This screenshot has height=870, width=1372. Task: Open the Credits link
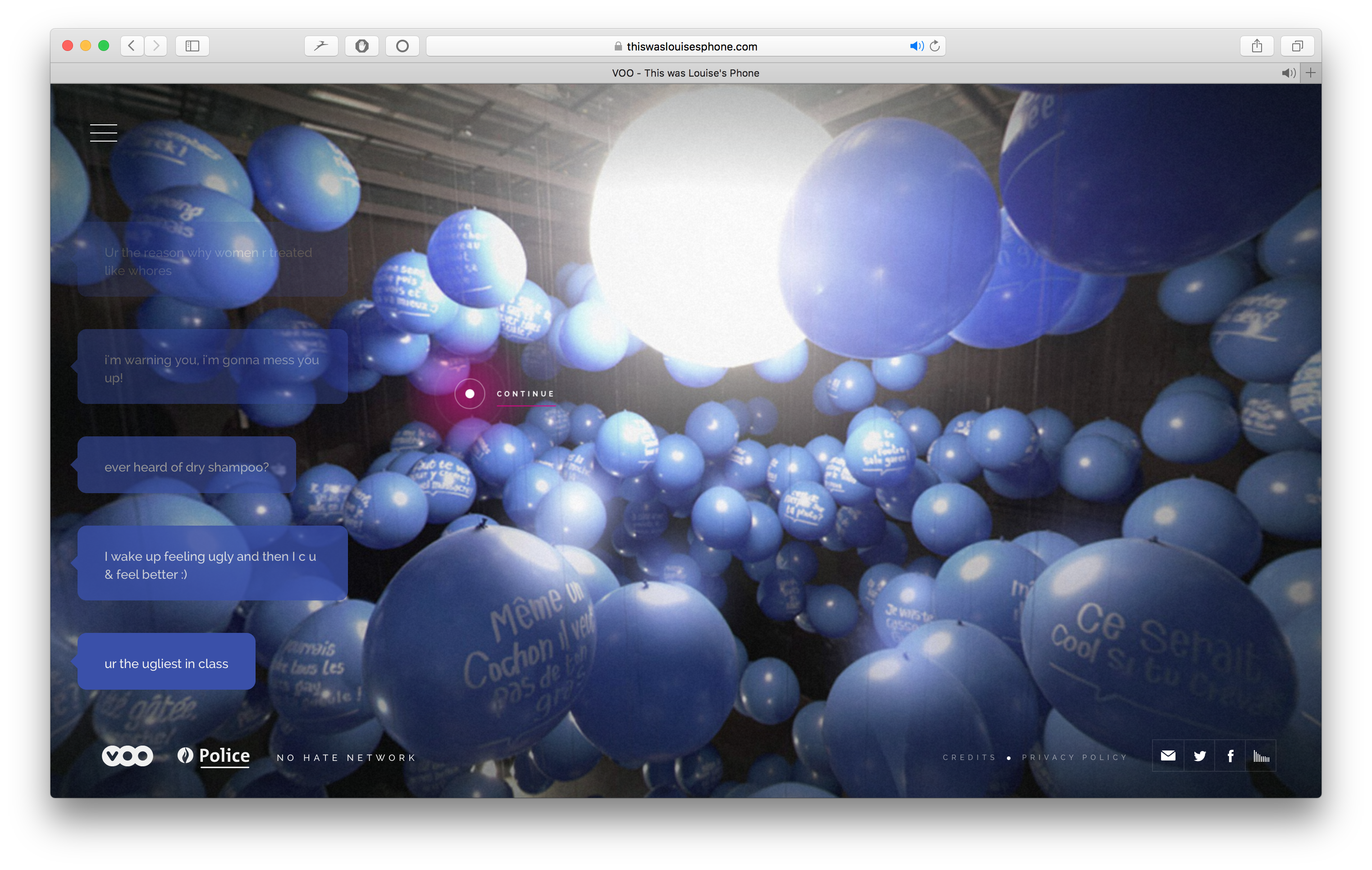969,757
